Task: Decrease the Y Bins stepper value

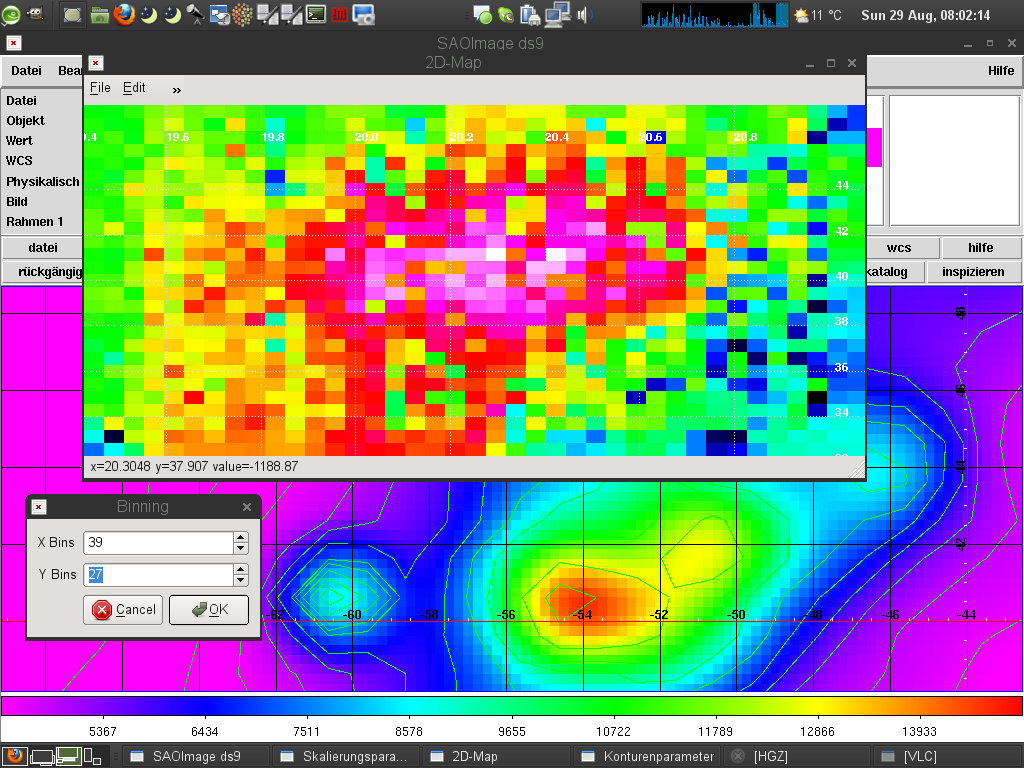Action: pyautogui.click(x=240, y=581)
